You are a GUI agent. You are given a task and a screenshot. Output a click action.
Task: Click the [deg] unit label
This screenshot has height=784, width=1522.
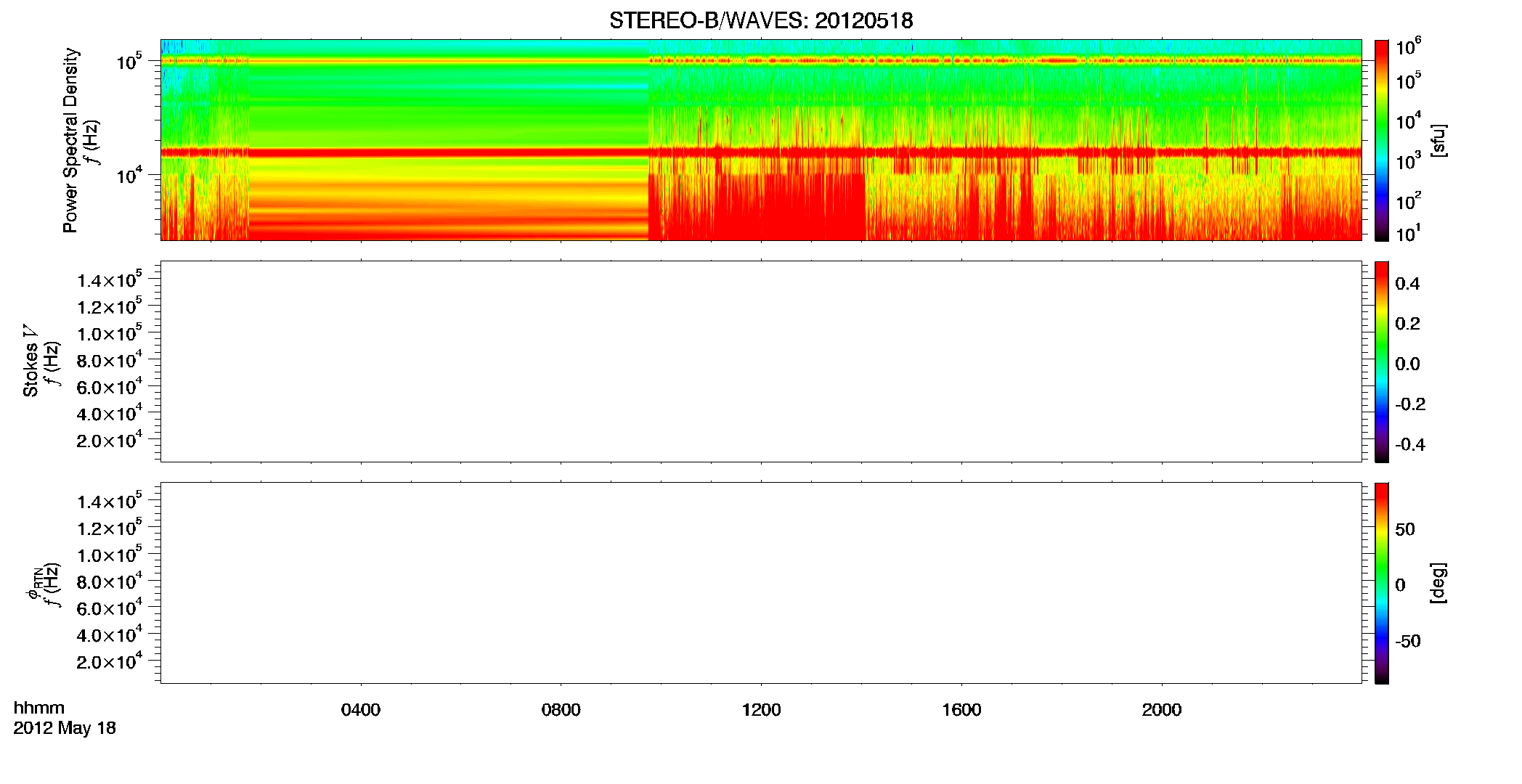pyautogui.click(x=1438, y=583)
